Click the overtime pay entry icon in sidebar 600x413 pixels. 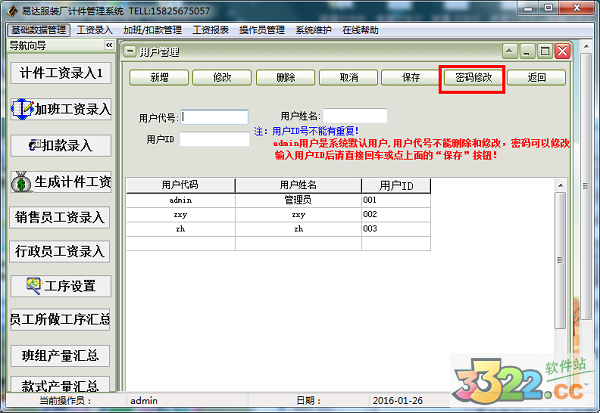(22, 109)
